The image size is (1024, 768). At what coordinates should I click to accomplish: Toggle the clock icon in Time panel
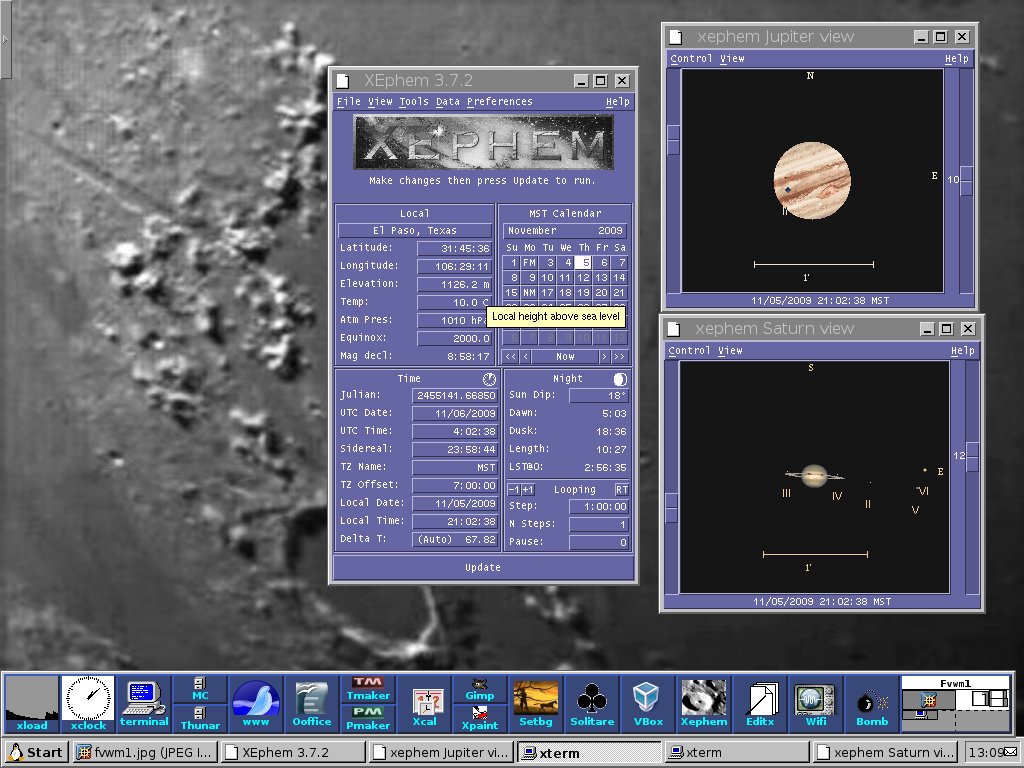tap(488, 379)
